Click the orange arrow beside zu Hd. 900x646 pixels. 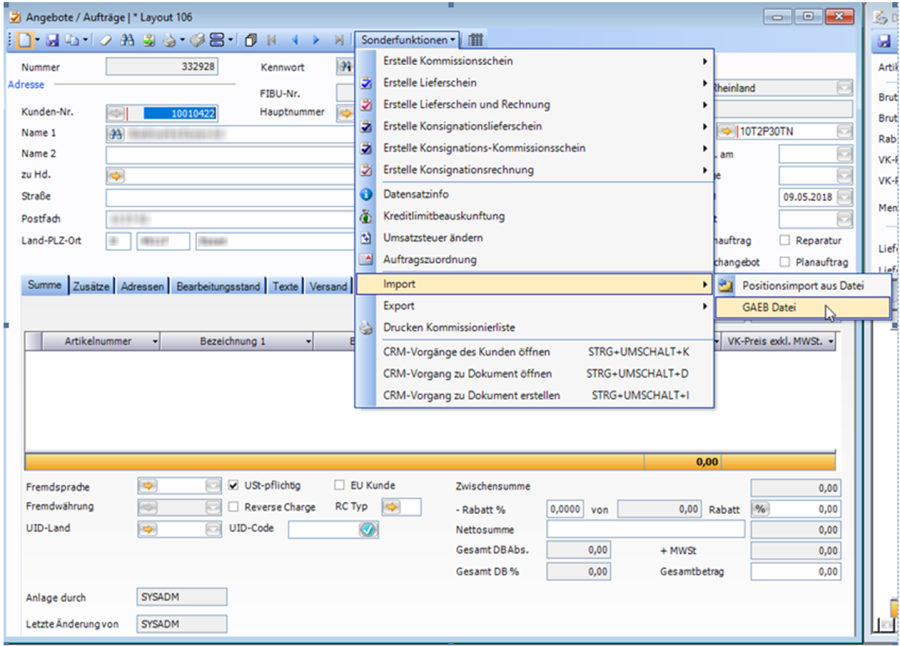pyautogui.click(x=116, y=176)
